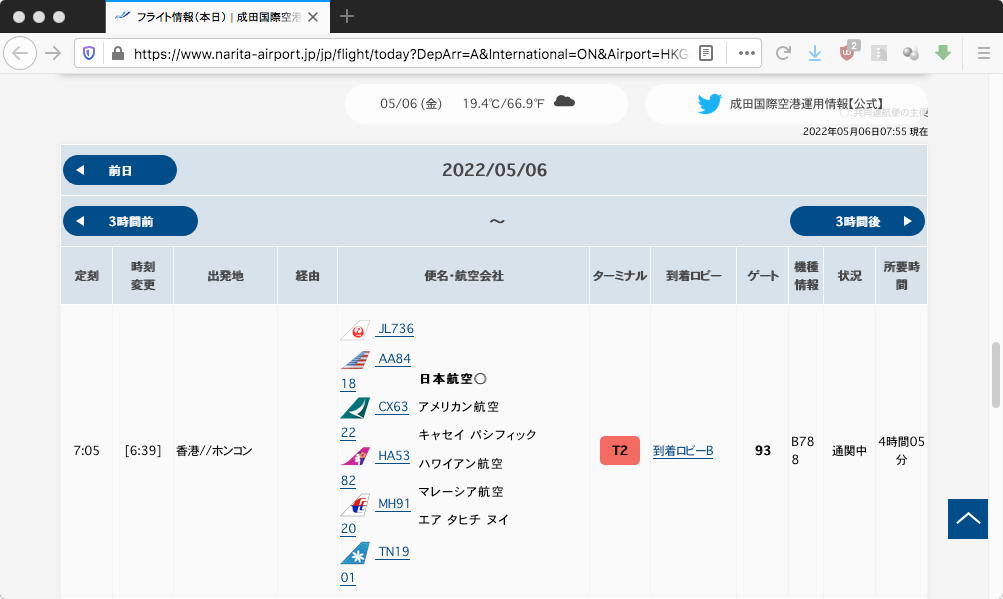The width and height of the screenshot is (1003, 599).
Task: Click the American Airlines tail logo
Action: coord(356,360)
